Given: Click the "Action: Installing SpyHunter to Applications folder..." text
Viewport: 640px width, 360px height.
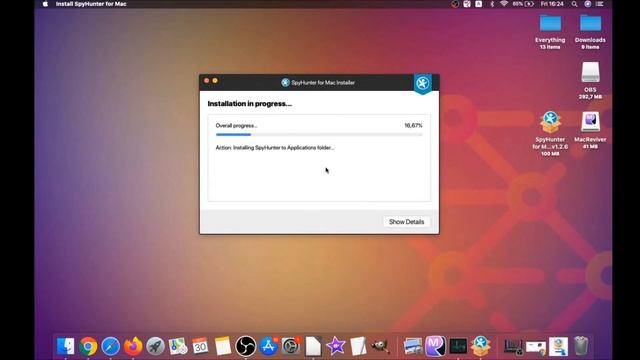Looking at the screenshot, I should pyautogui.click(x=275, y=148).
